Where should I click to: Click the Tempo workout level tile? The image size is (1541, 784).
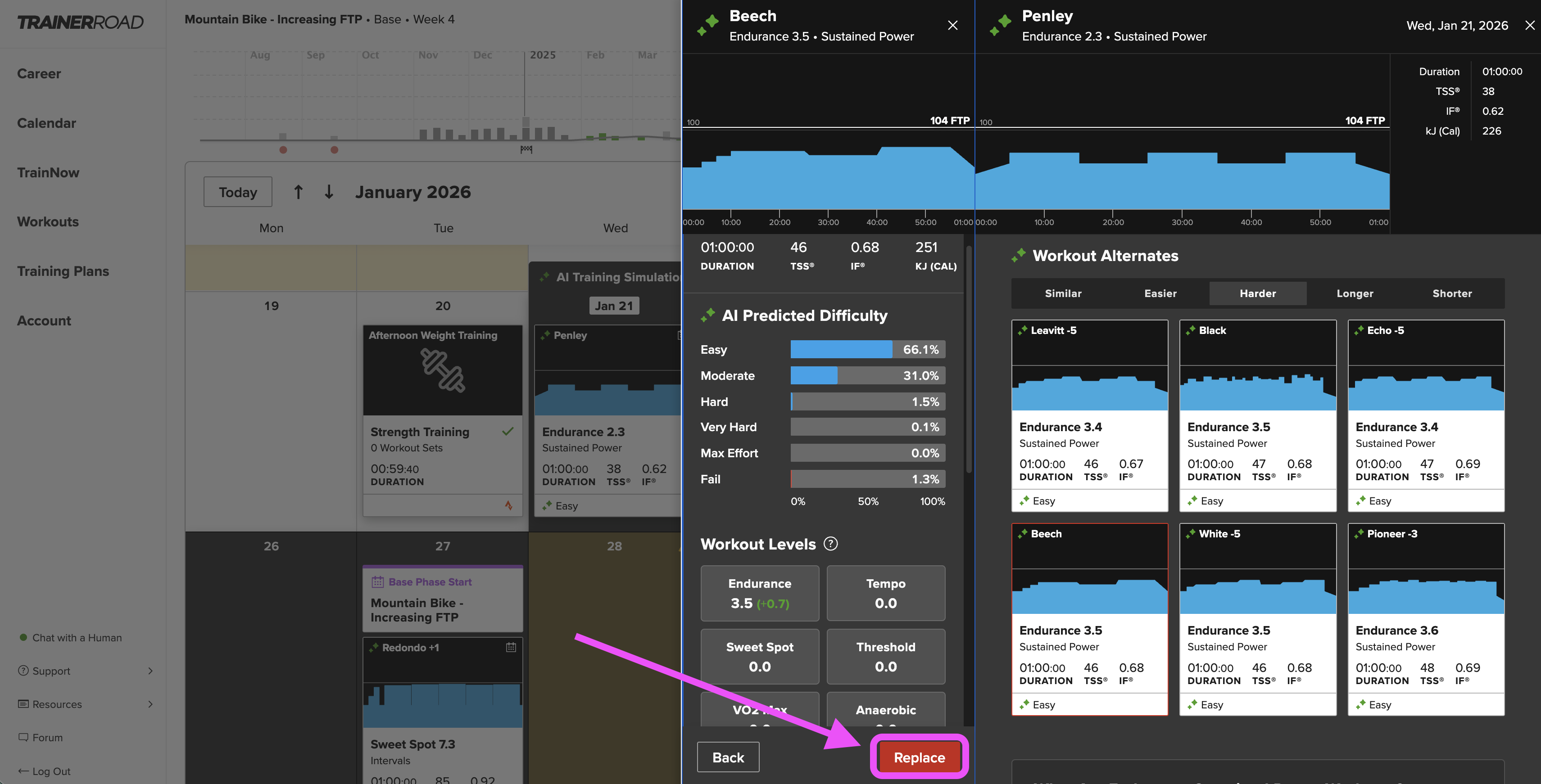tap(885, 593)
